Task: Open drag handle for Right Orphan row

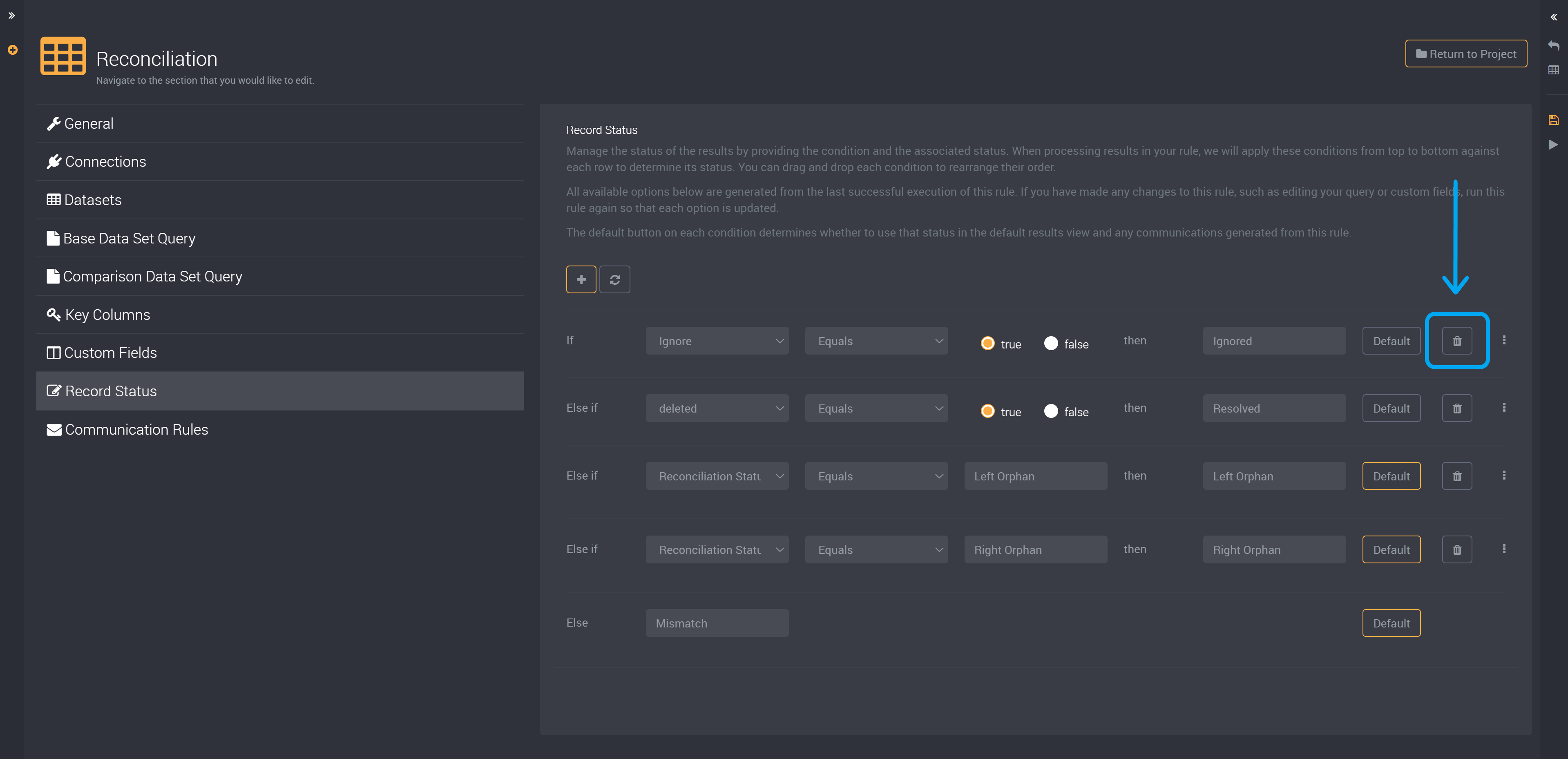Action: click(x=1503, y=549)
